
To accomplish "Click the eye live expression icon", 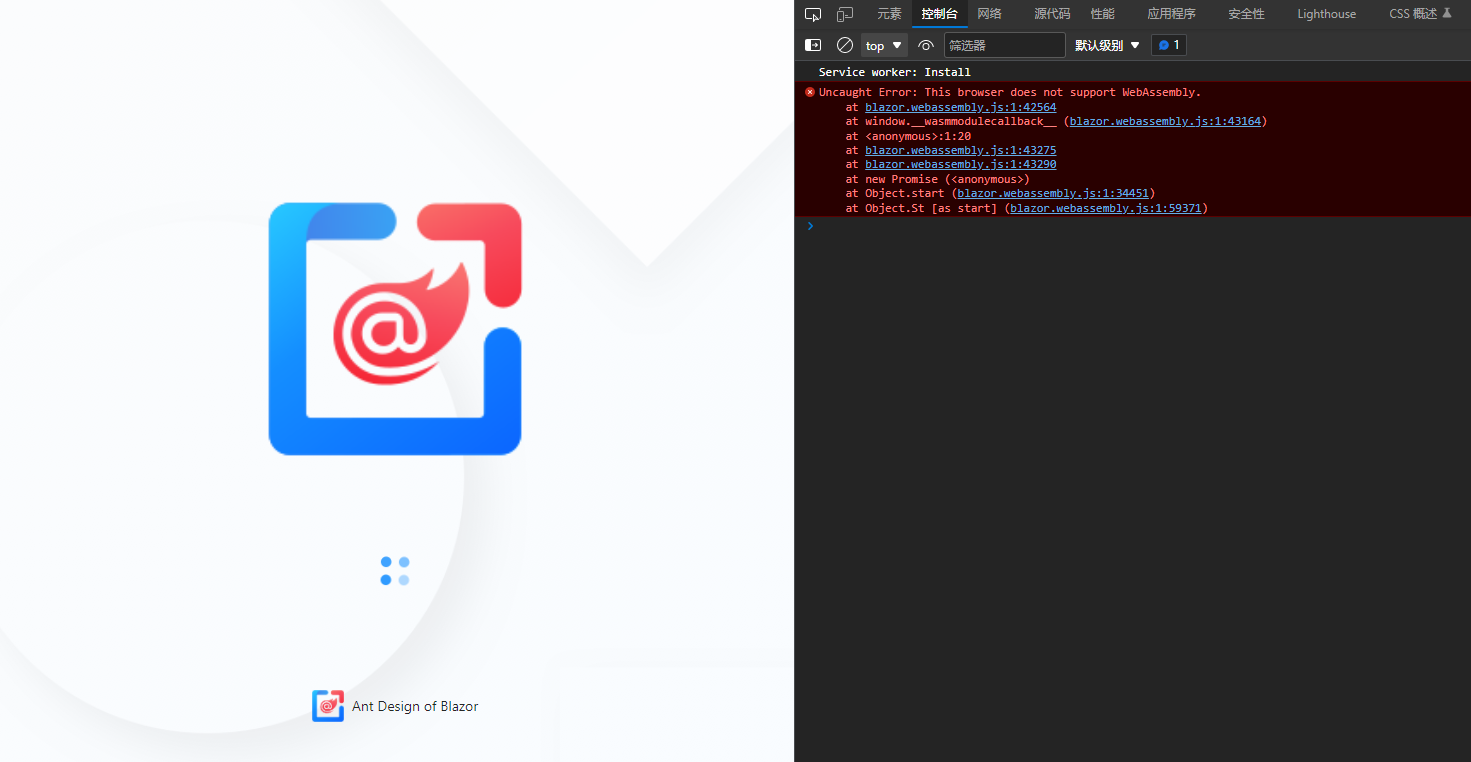I will [x=926, y=45].
